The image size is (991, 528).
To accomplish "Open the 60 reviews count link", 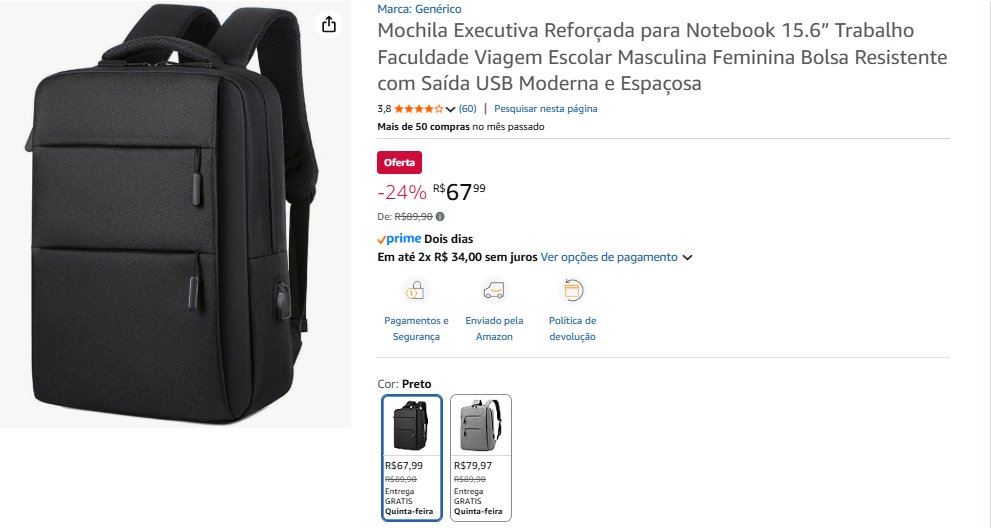I will tap(468, 109).
